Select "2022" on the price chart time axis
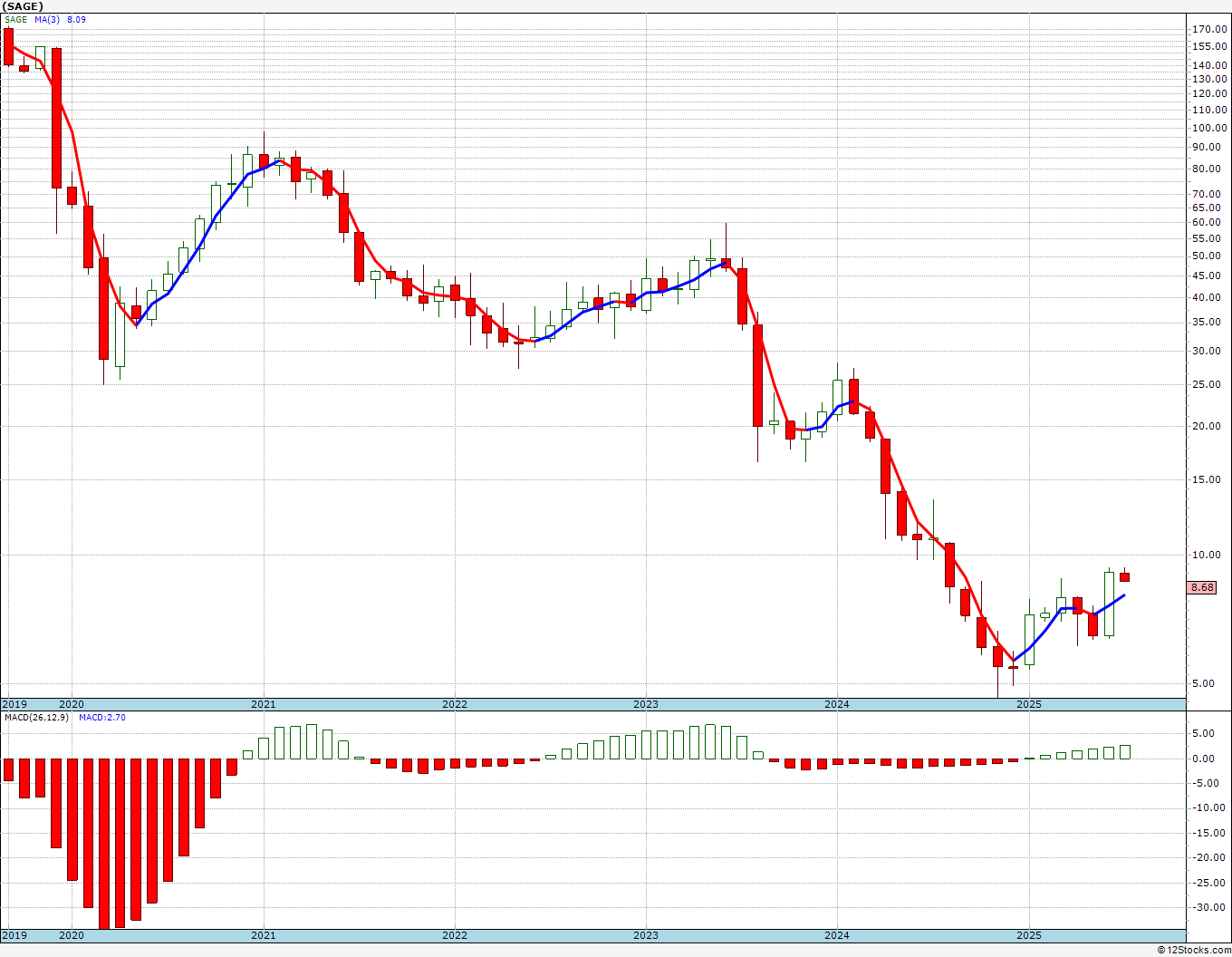1232x957 pixels. coord(455,704)
